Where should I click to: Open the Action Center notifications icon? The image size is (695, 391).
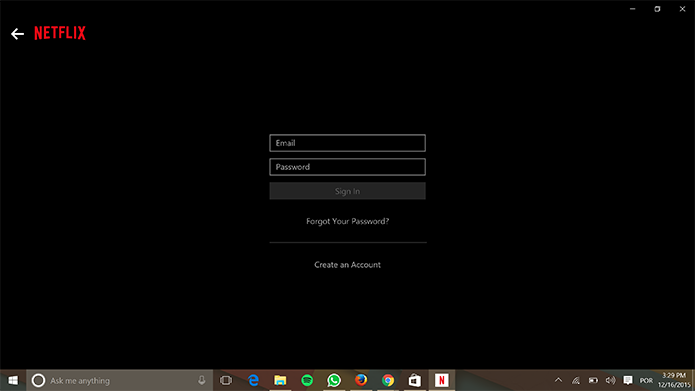coord(628,380)
